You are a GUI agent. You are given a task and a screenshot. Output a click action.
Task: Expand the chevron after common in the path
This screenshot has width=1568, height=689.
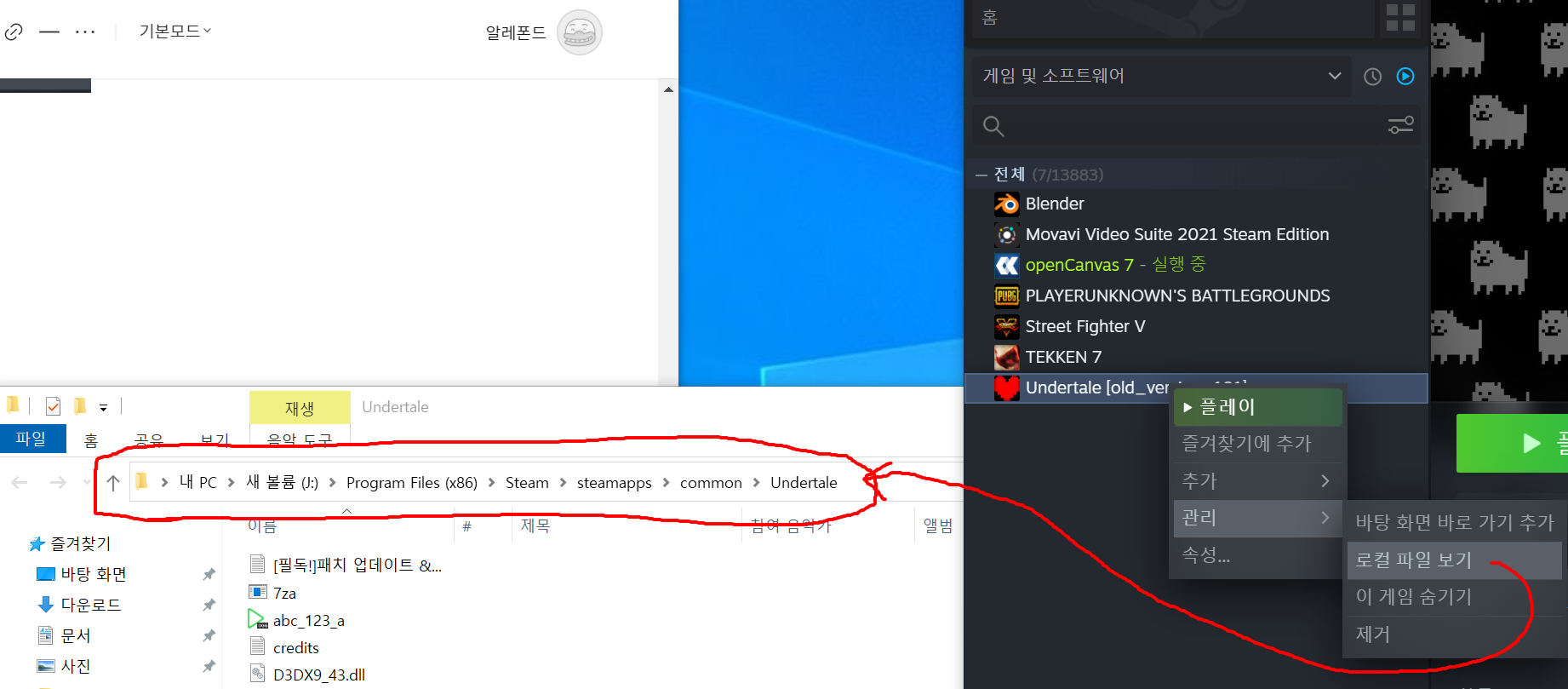(756, 483)
